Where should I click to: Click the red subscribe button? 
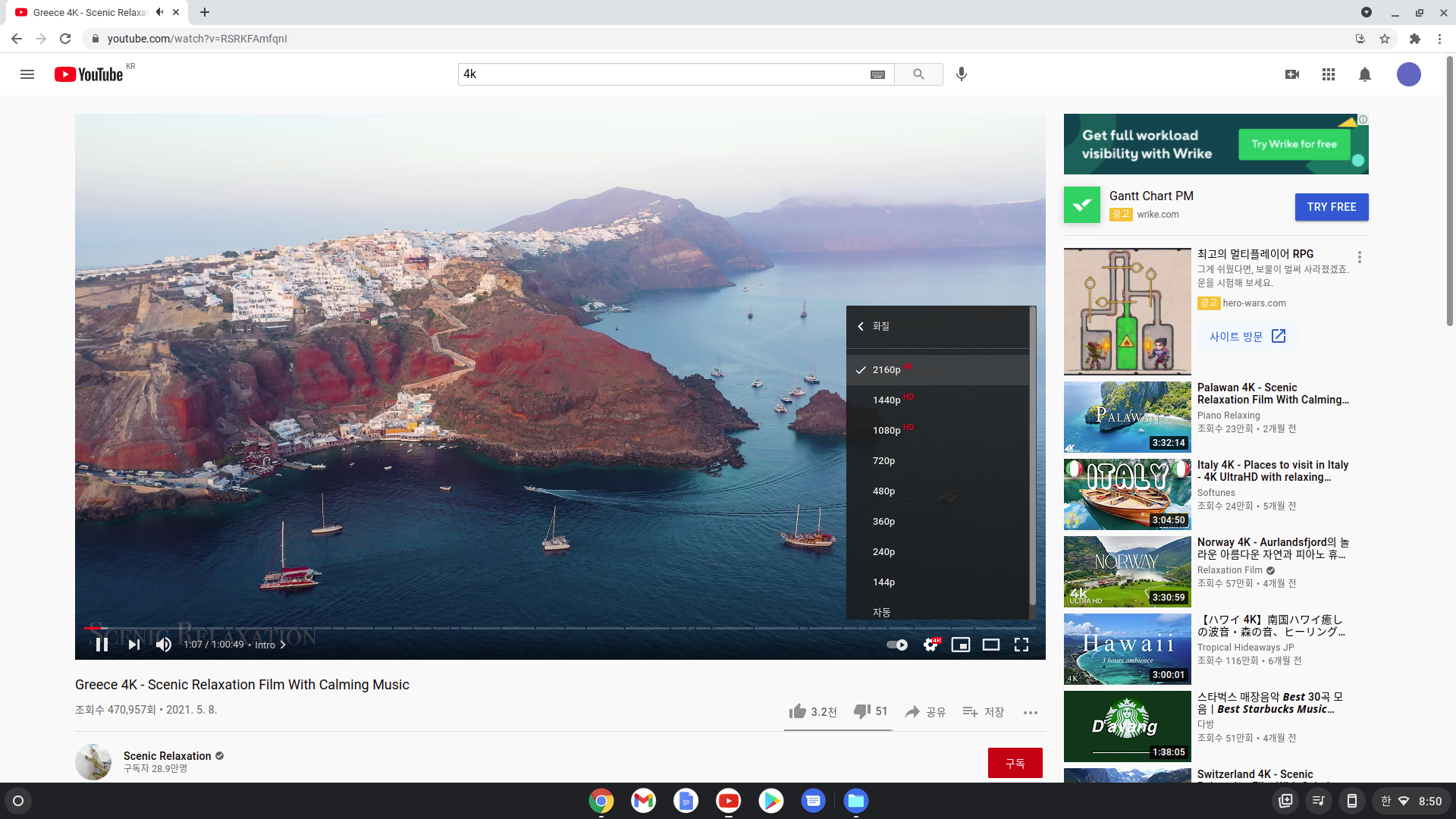(1015, 763)
